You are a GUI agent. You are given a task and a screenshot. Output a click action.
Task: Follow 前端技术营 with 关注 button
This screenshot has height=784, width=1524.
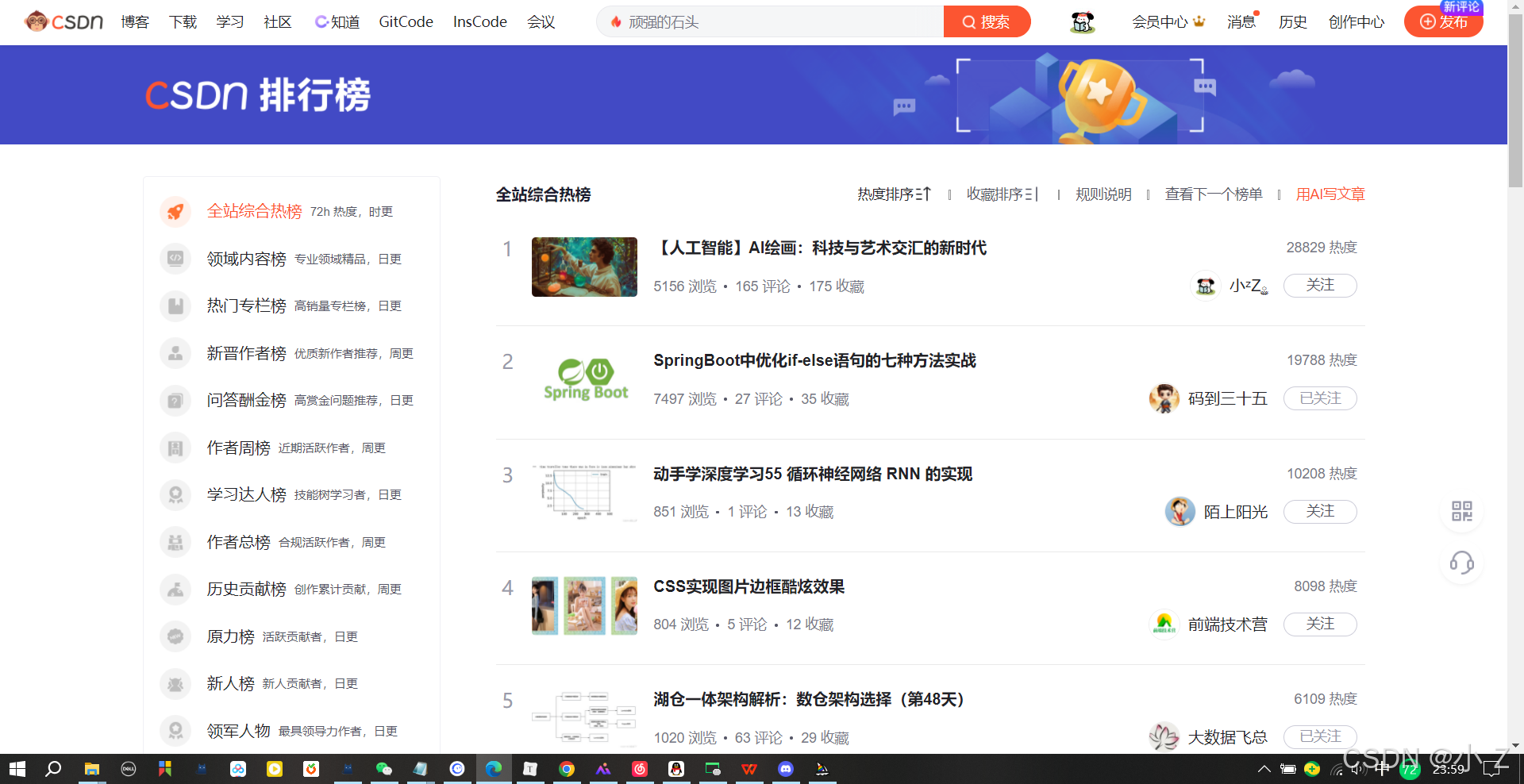coord(1320,625)
